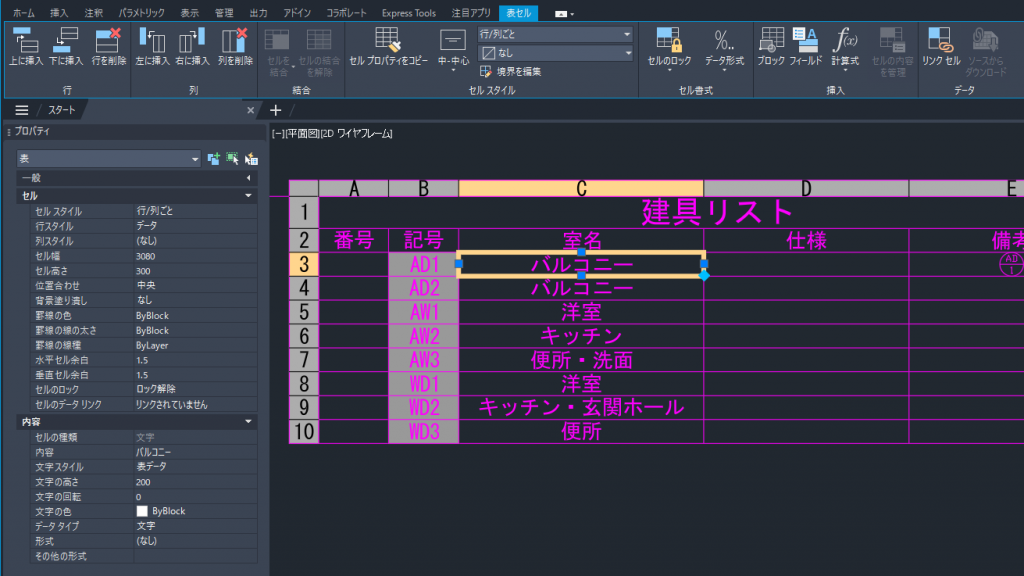
Task: Open the 表 object type dropdown
Action: click(x=108, y=158)
